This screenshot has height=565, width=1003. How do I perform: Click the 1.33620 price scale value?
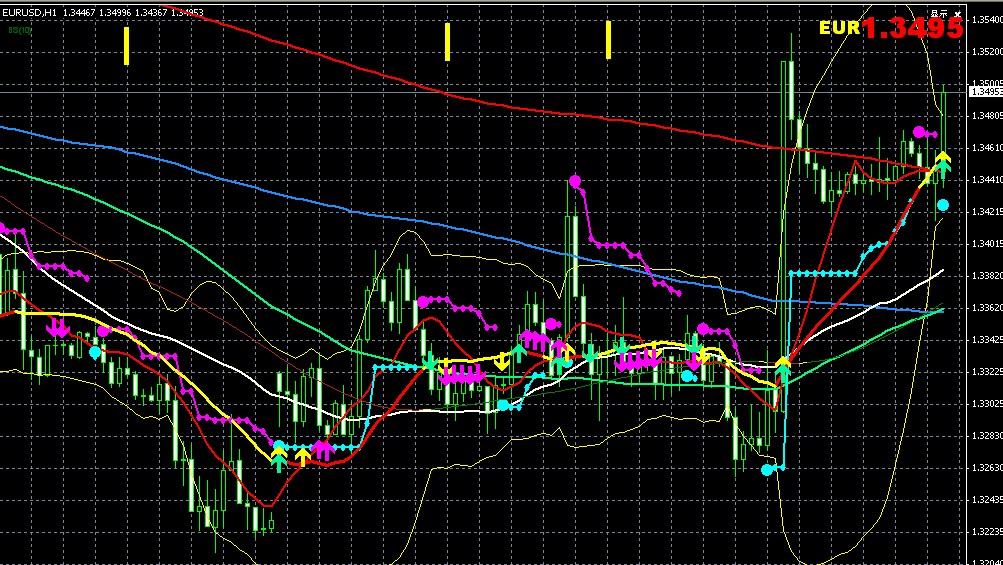tap(987, 308)
